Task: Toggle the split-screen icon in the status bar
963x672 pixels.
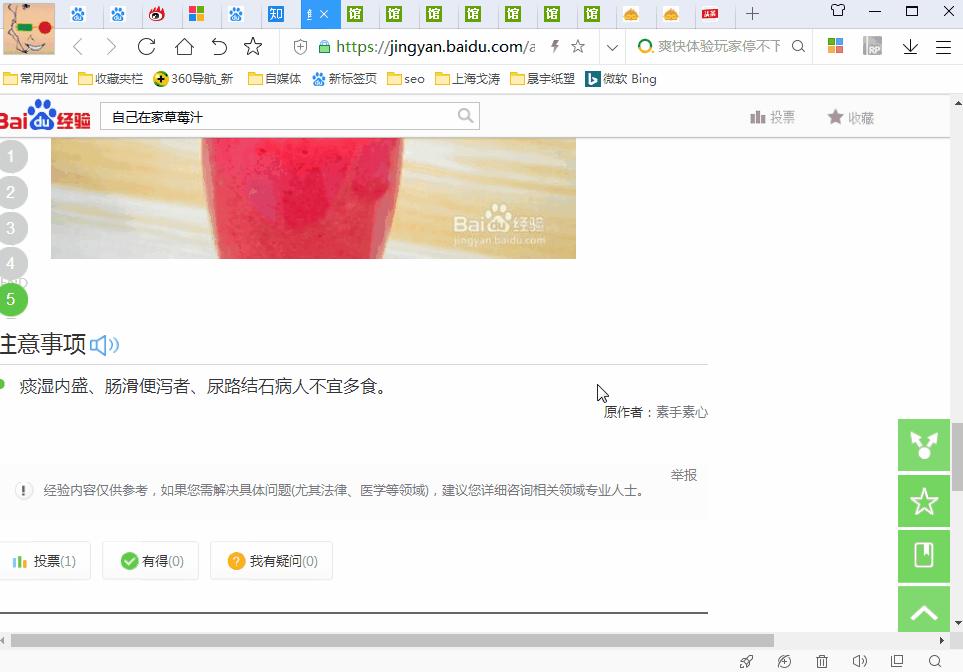Action: [x=896, y=661]
